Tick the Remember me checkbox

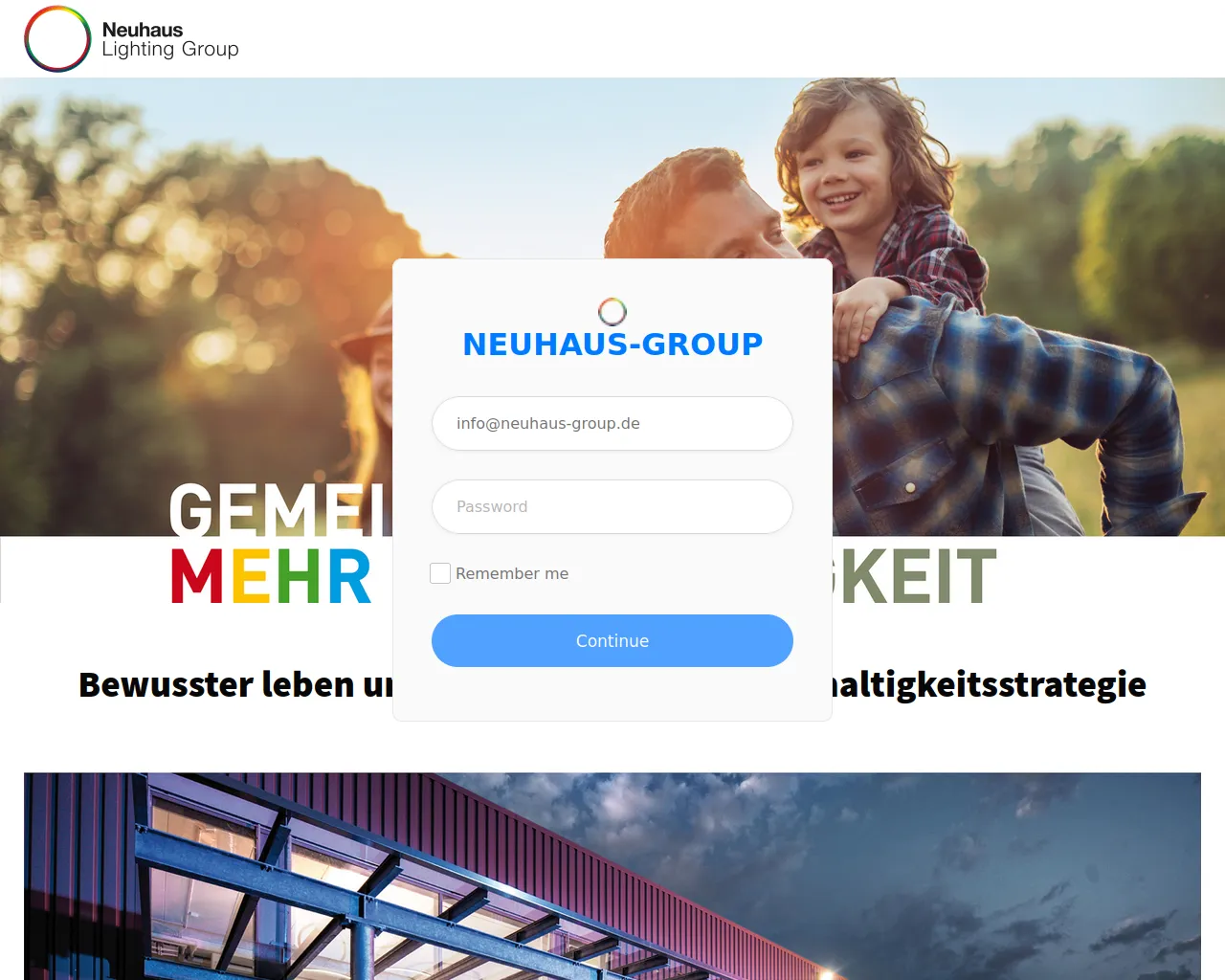coord(440,573)
